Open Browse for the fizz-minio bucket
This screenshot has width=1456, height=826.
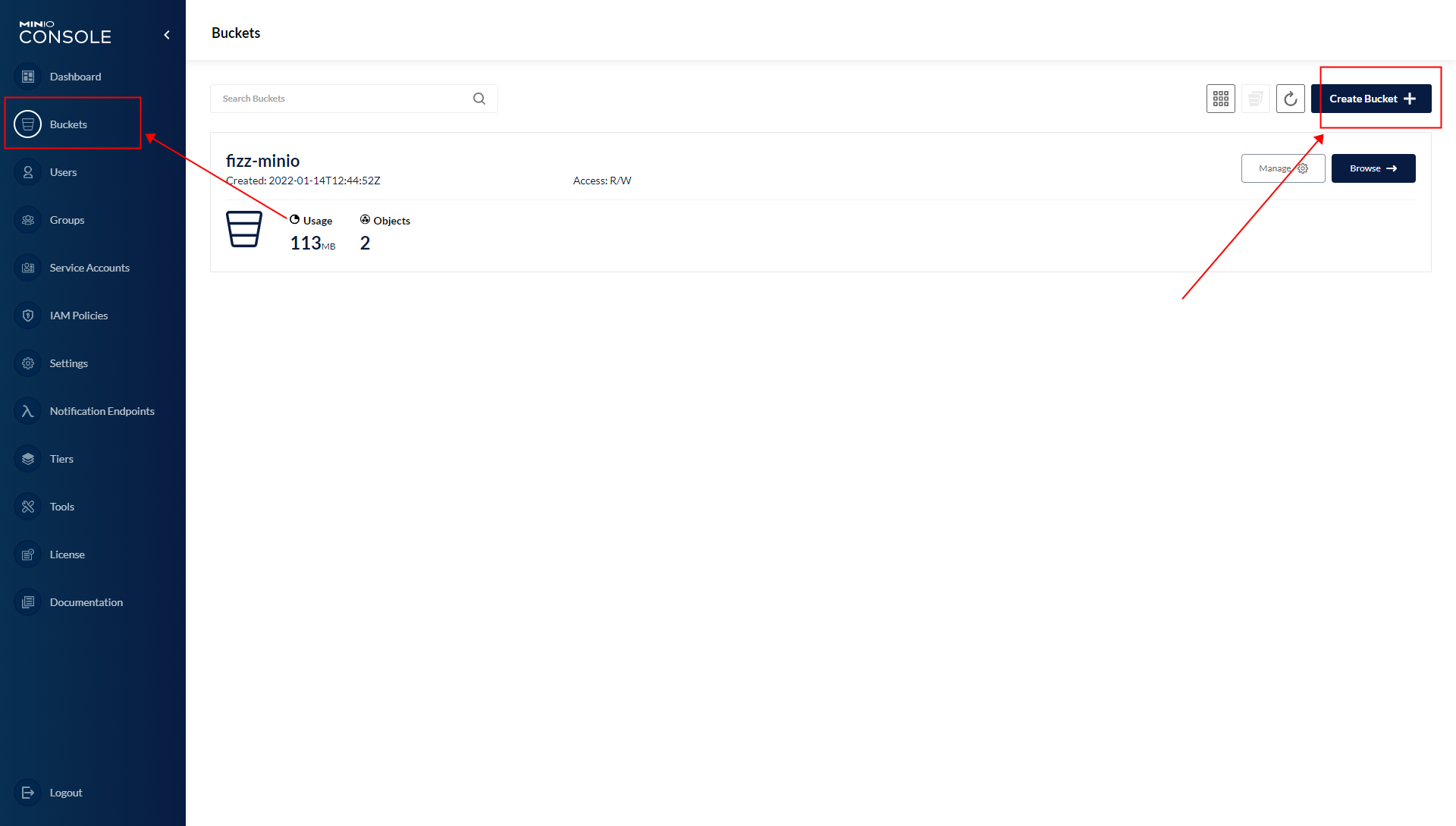pyautogui.click(x=1373, y=168)
